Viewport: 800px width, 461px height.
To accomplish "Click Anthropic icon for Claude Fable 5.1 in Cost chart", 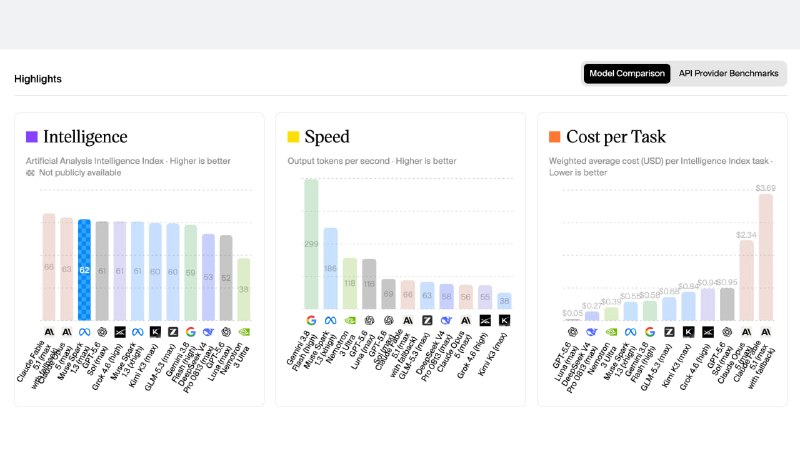I will (x=766, y=332).
